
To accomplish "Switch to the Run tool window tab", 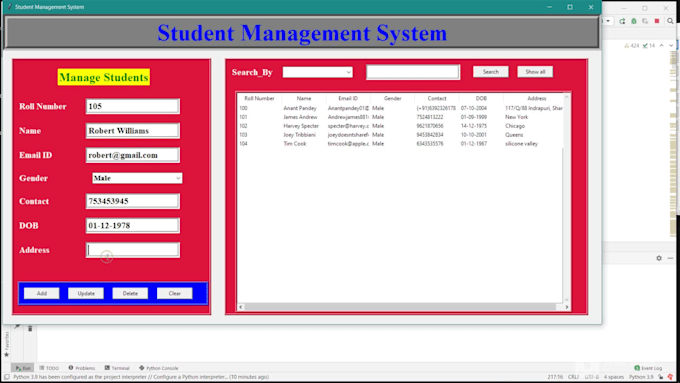I will (23, 368).
